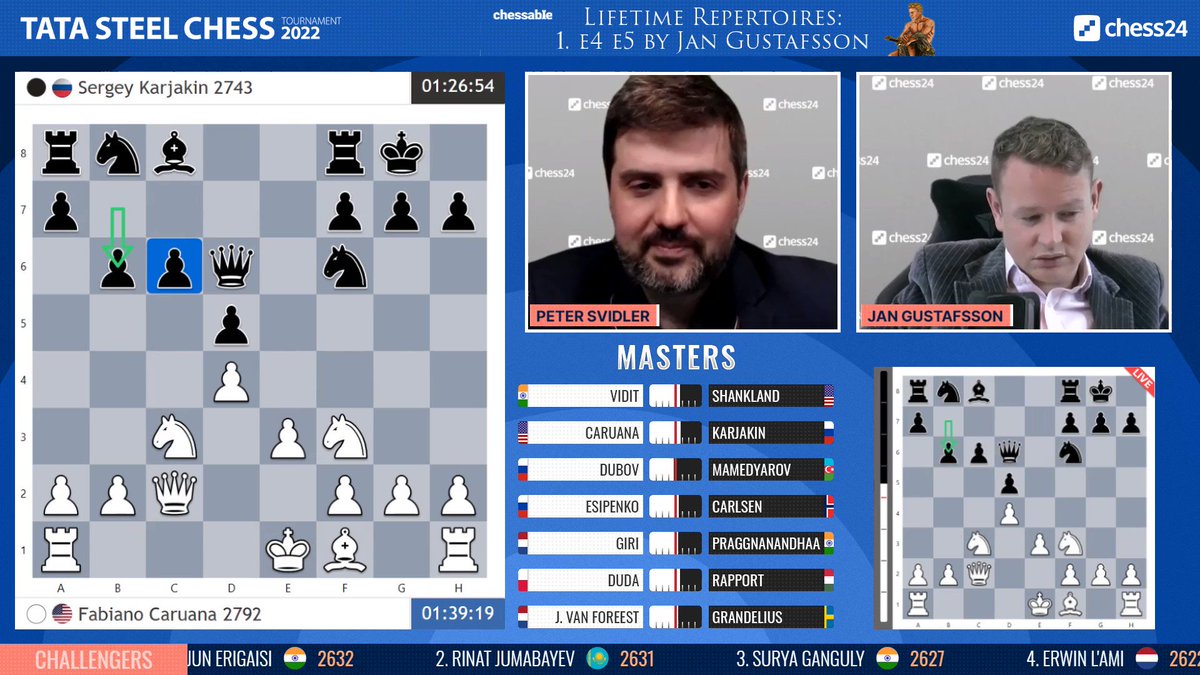The height and width of the screenshot is (675, 1200).
Task: Click the evaluation bar between Duda and Rapport
Action: pyautogui.click(x=675, y=581)
